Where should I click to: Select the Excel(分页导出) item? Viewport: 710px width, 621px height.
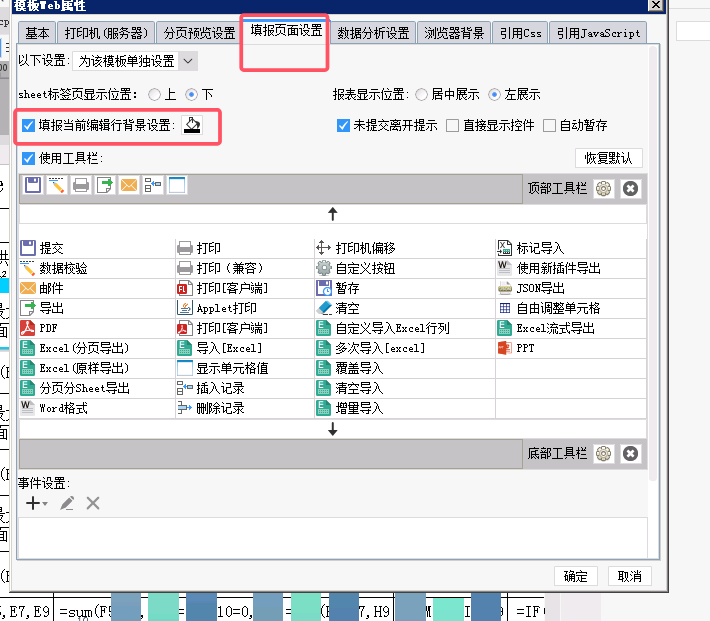pyautogui.click(x=97, y=348)
